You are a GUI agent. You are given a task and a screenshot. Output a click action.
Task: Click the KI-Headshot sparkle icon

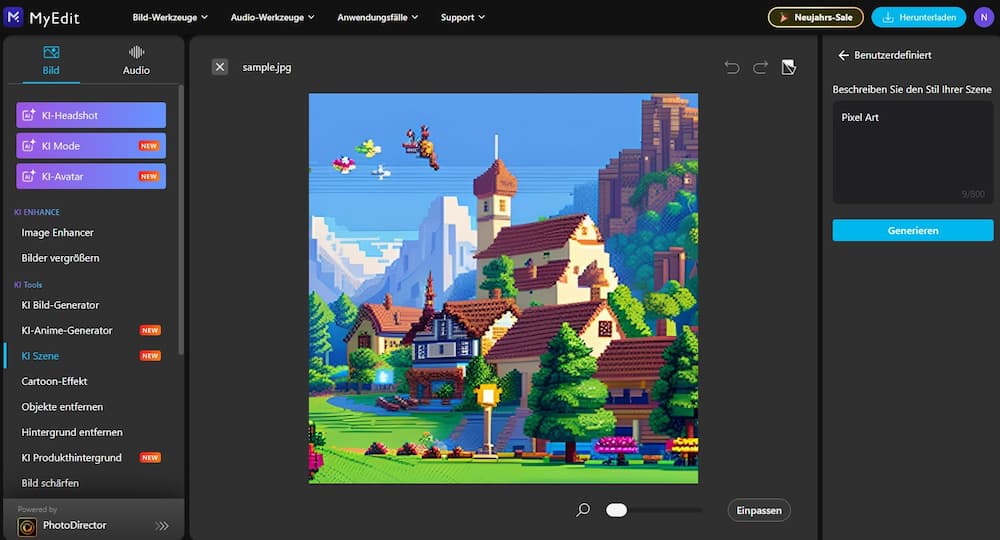(x=29, y=115)
